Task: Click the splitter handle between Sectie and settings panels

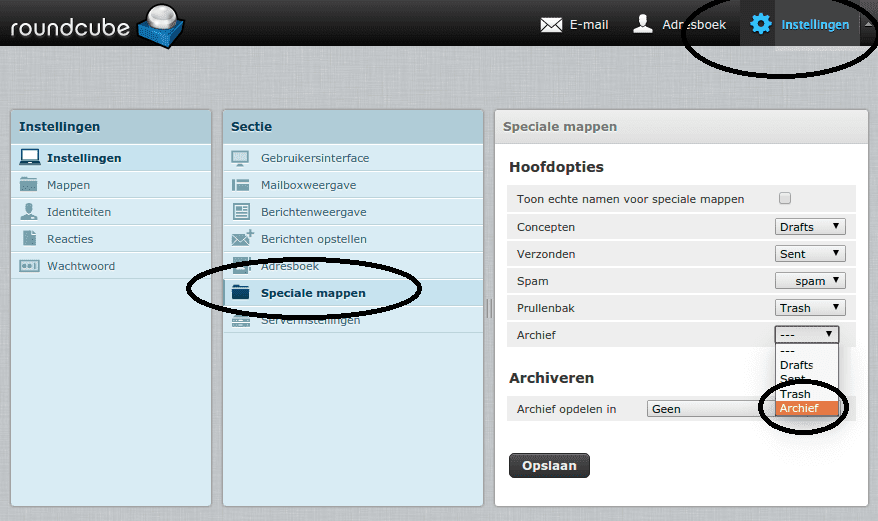Action: pyautogui.click(x=489, y=308)
